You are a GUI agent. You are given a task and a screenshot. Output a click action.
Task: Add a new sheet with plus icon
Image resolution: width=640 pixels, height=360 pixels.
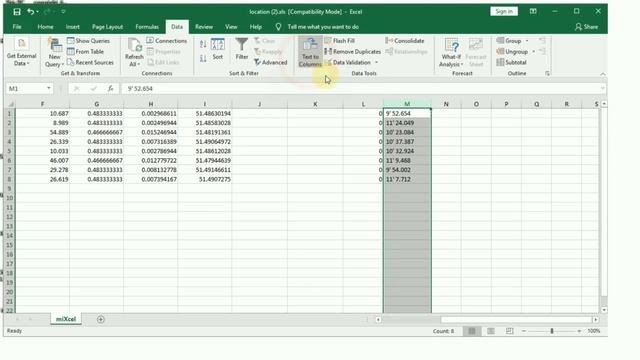pos(101,319)
